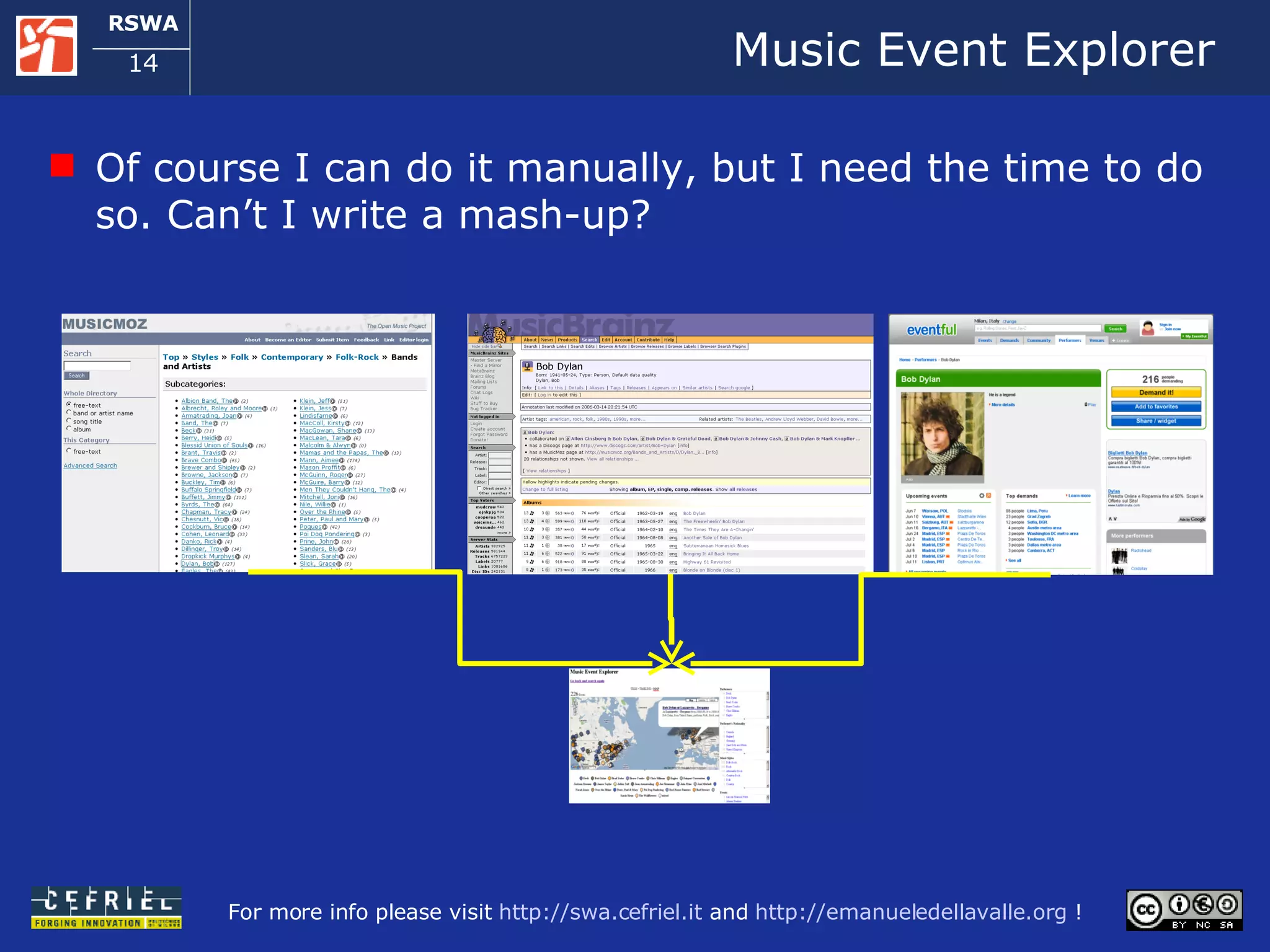Click the Demand it! button

(x=1156, y=392)
